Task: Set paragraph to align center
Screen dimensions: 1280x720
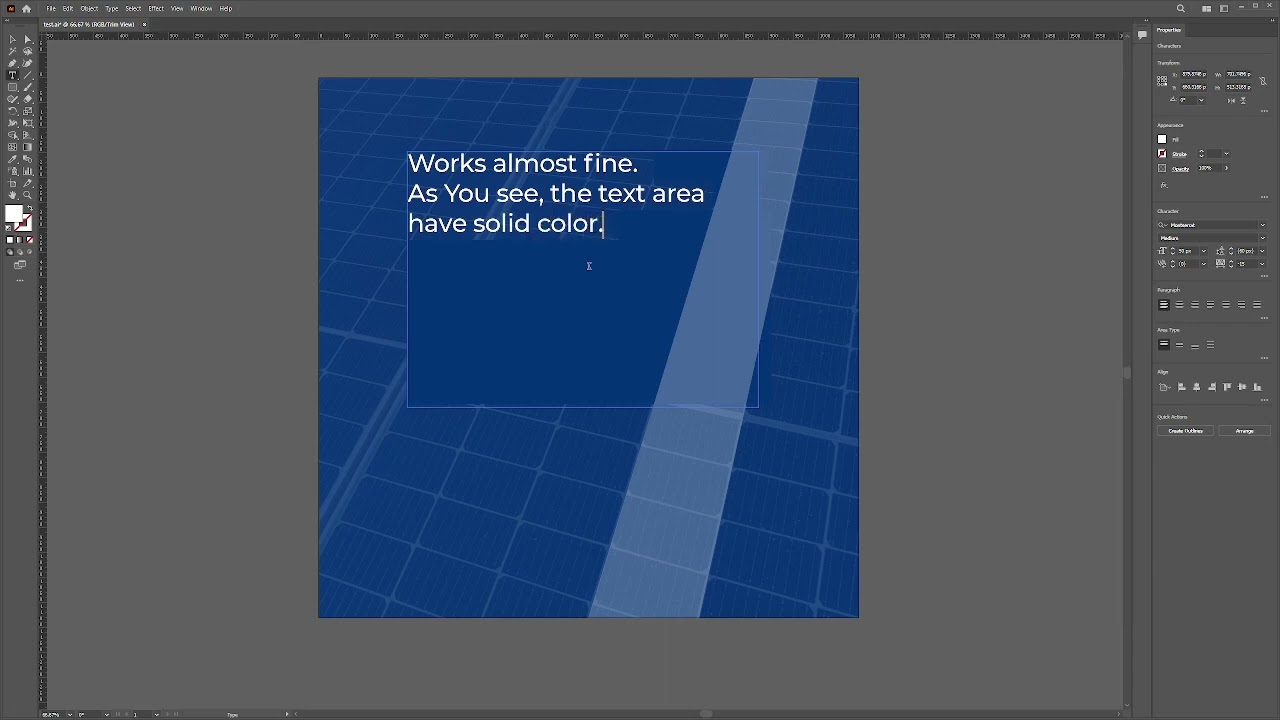Action: (x=1180, y=305)
